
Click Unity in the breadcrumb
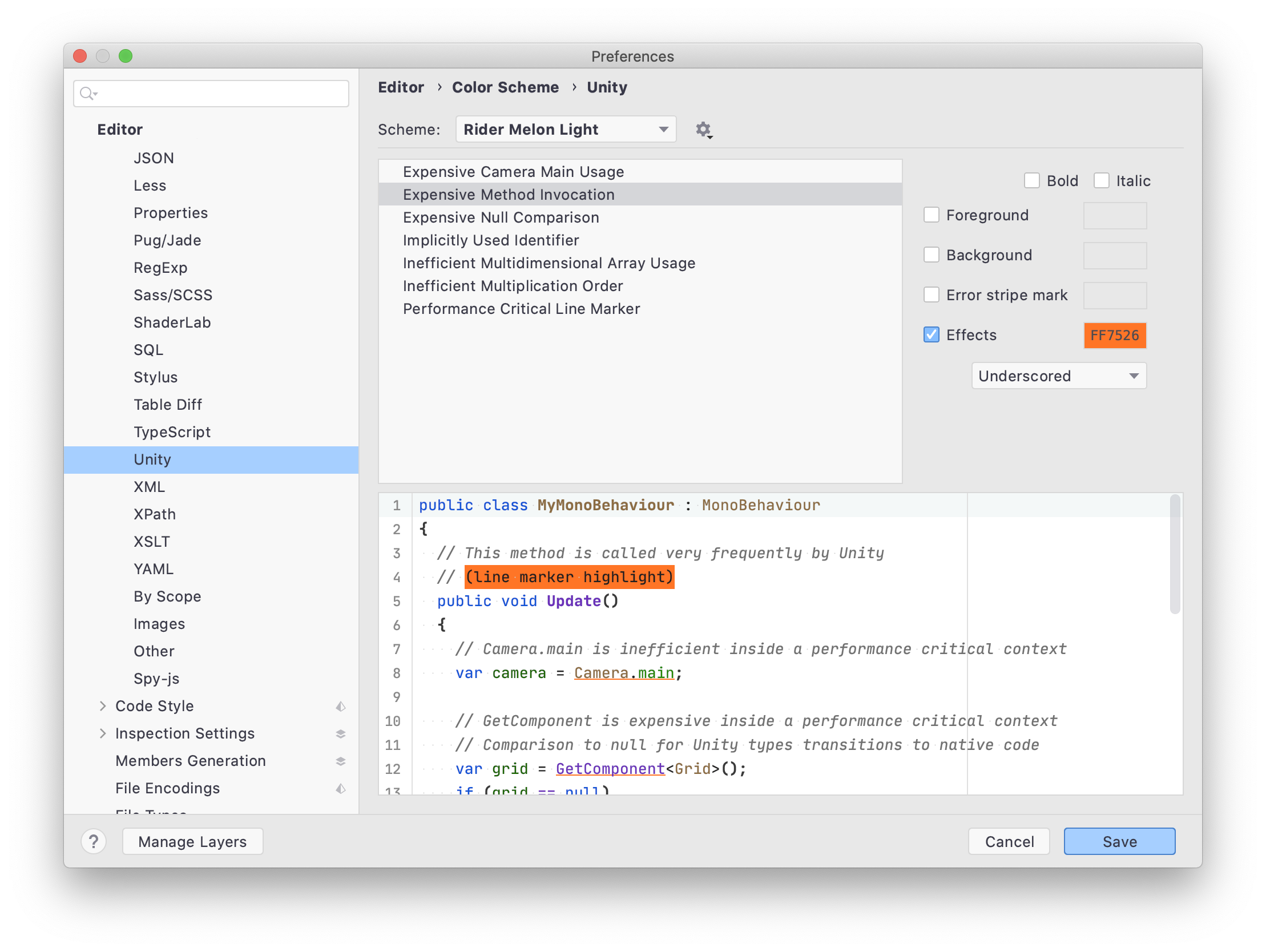pyautogui.click(x=607, y=87)
